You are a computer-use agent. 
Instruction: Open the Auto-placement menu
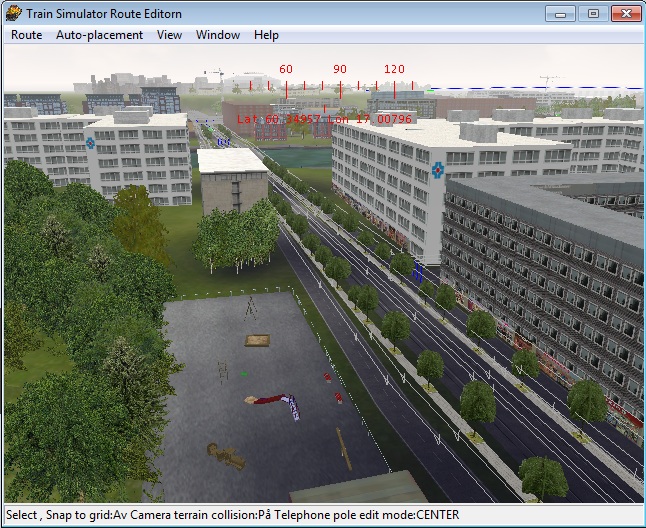(99, 35)
